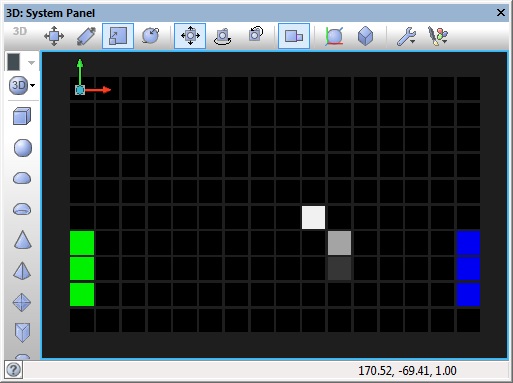Select the white grid cell
This screenshot has width=513, height=383.
313,217
